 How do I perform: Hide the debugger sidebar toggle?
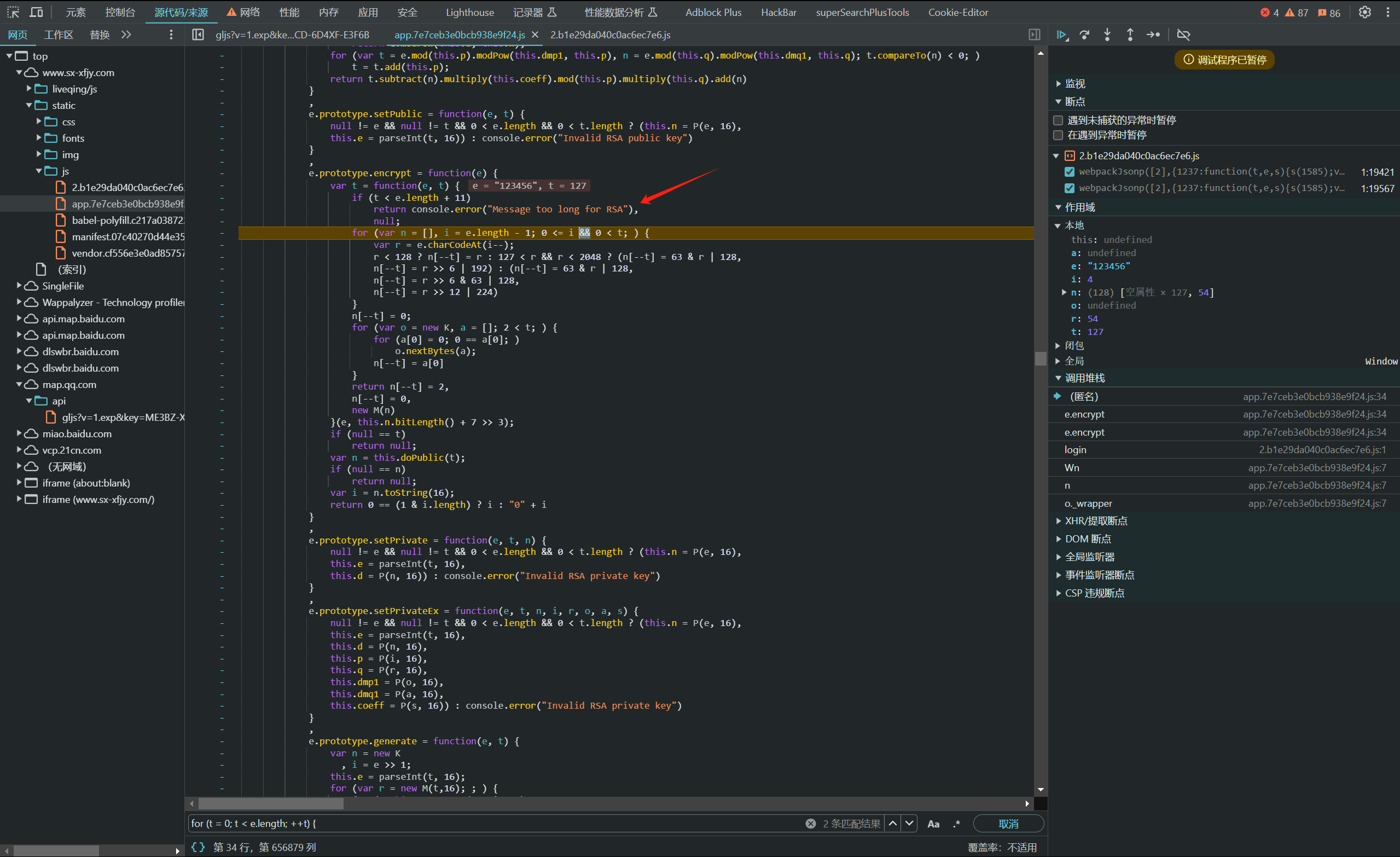[1035, 34]
